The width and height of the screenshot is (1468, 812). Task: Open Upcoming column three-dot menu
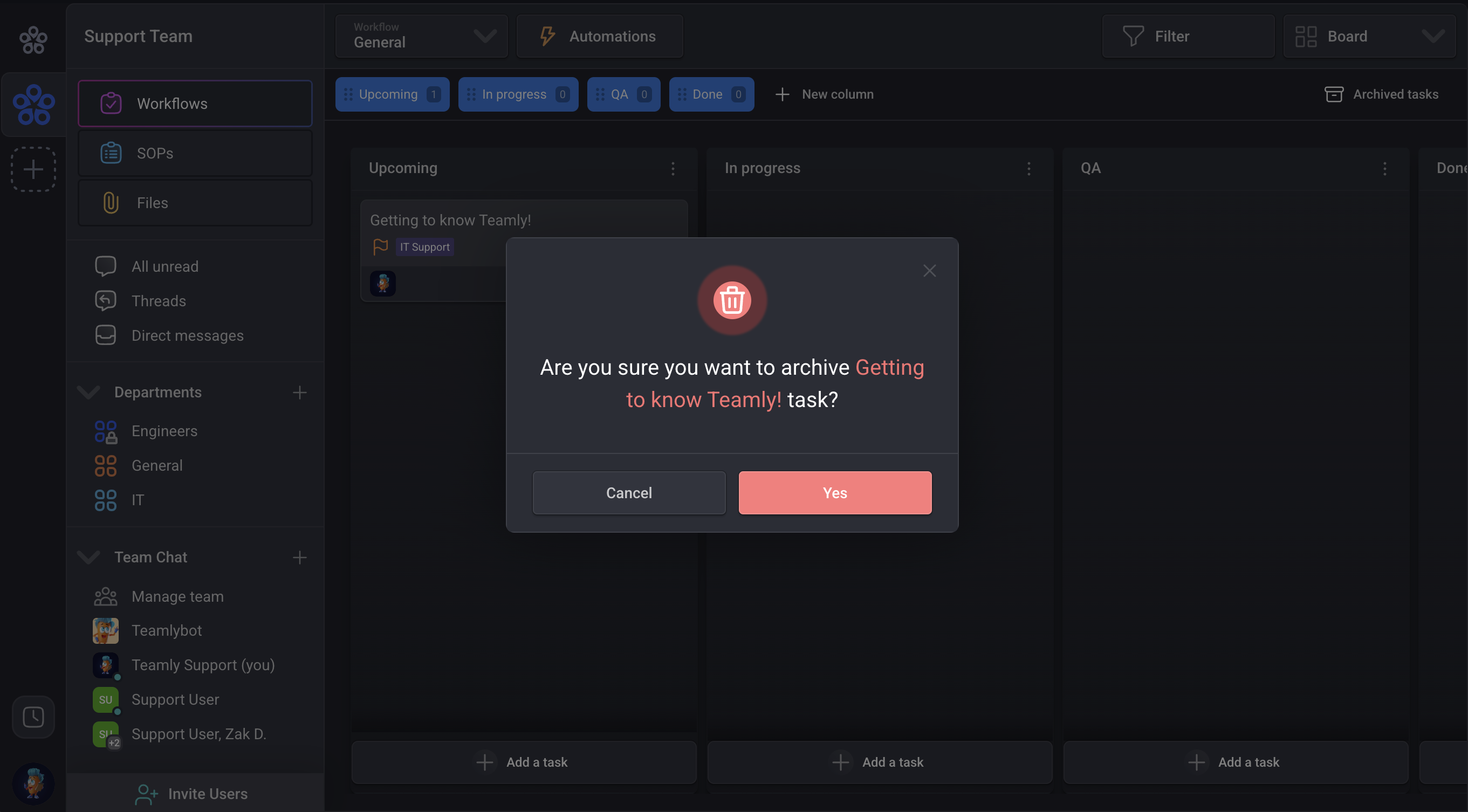pos(673,168)
